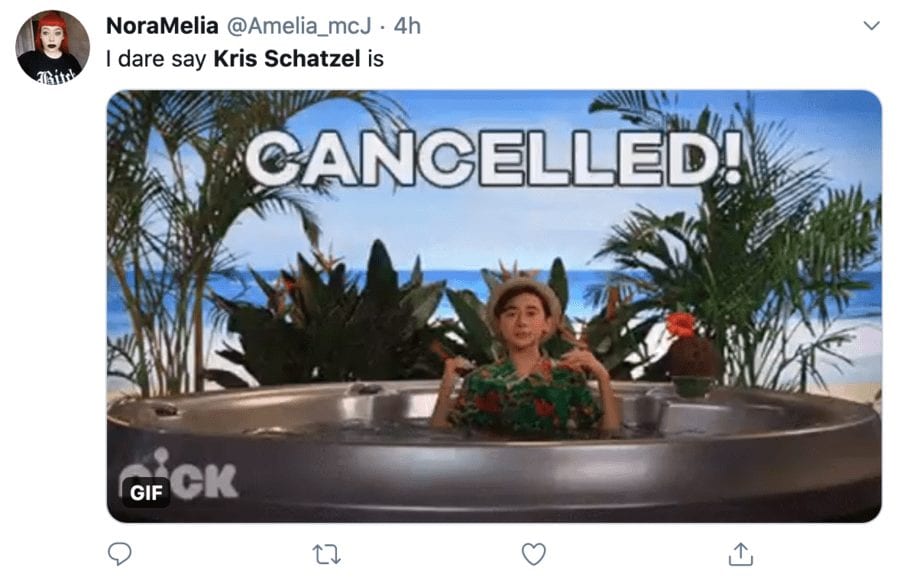Click the Nick logo watermark in GIF
This screenshot has width=900, height=581.
pos(179,475)
